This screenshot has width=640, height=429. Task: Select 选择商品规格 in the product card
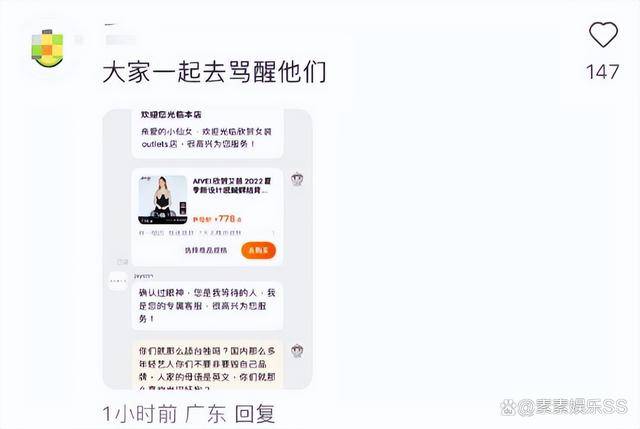pos(206,250)
